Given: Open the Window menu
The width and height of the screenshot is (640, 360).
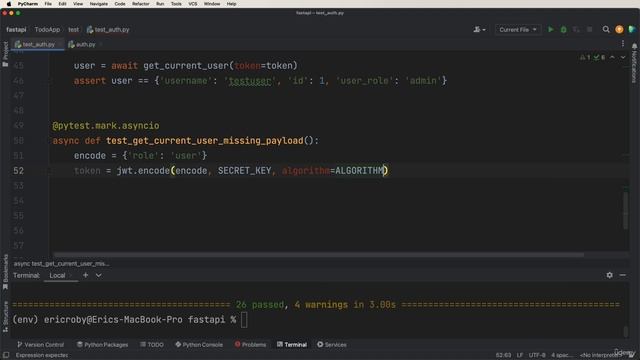Looking at the screenshot, I should coord(212,4).
